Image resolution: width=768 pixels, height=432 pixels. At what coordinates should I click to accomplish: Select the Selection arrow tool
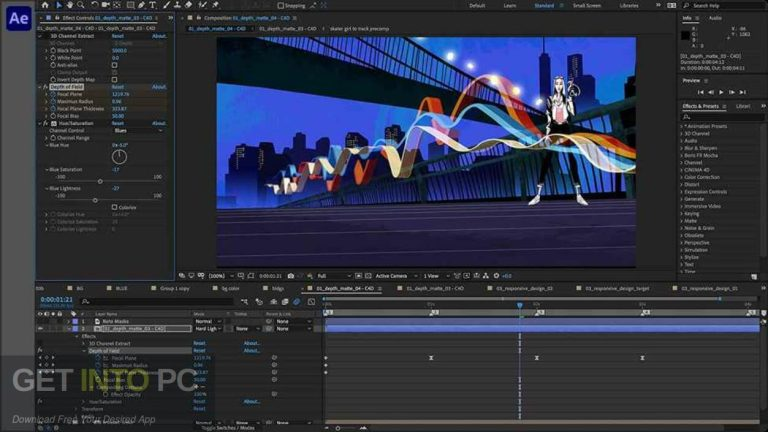click(x=59, y=5)
